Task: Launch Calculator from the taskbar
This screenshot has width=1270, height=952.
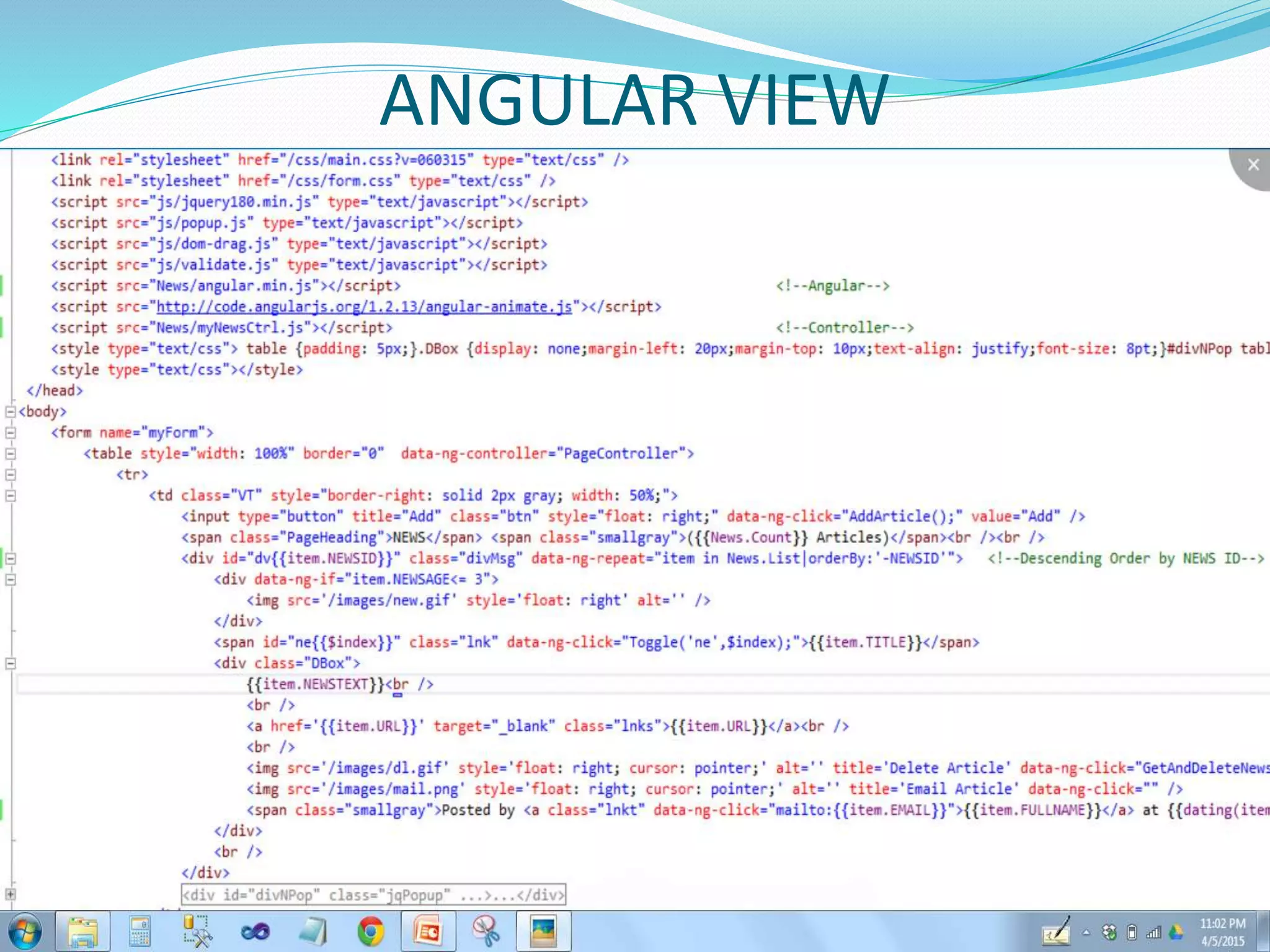Action: point(140,932)
